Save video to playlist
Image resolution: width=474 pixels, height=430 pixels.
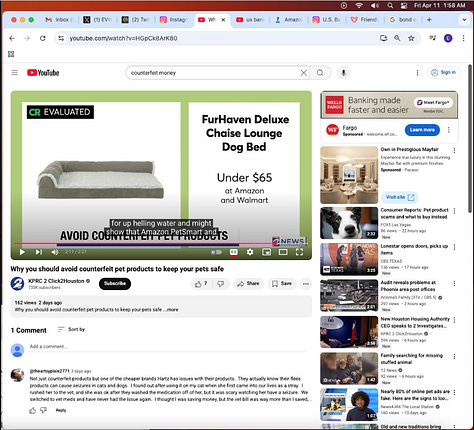click(282, 284)
